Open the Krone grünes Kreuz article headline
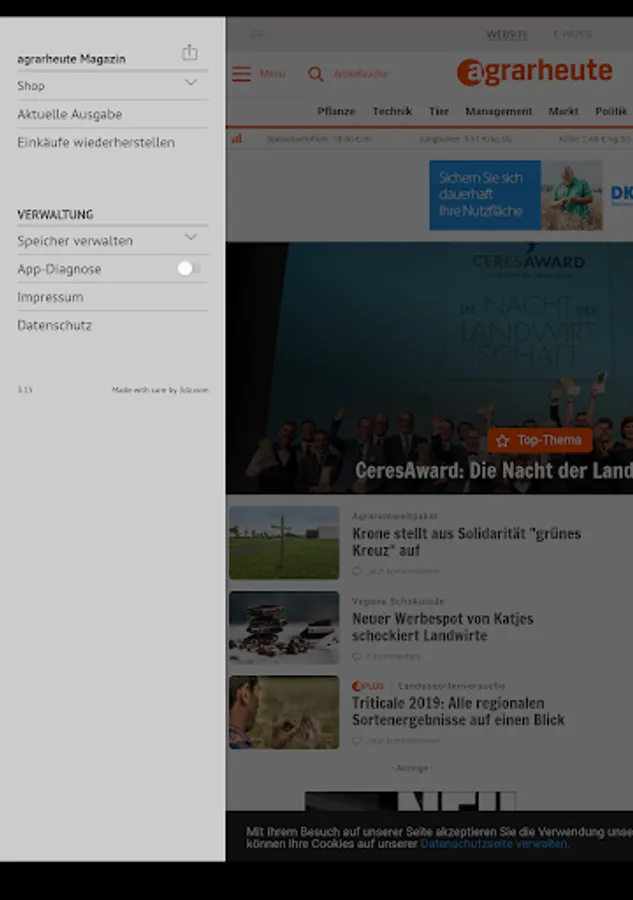 click(467, 542)
